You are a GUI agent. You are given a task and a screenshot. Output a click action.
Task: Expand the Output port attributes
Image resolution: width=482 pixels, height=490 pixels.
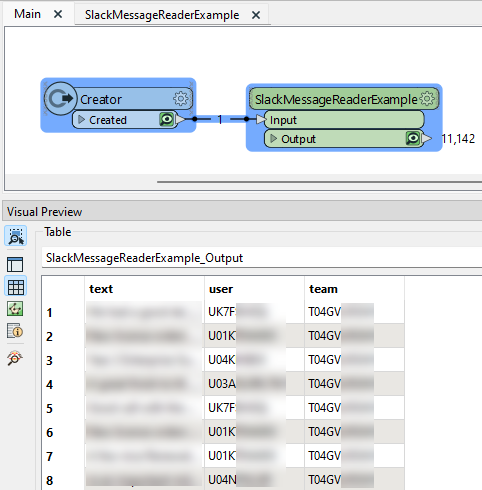click(x=273, y=138)
